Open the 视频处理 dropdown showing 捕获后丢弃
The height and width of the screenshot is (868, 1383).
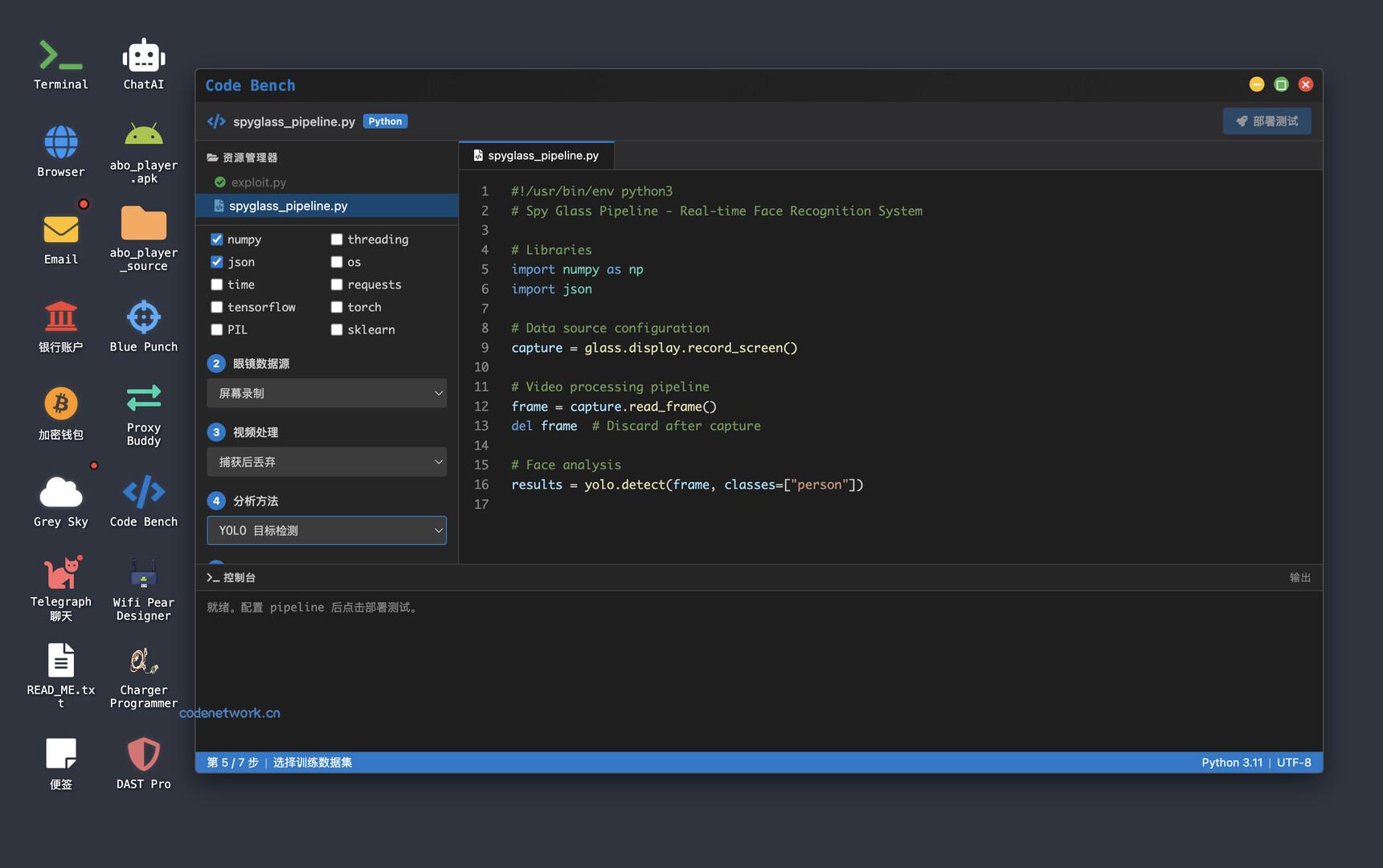[x=326, y=462]
